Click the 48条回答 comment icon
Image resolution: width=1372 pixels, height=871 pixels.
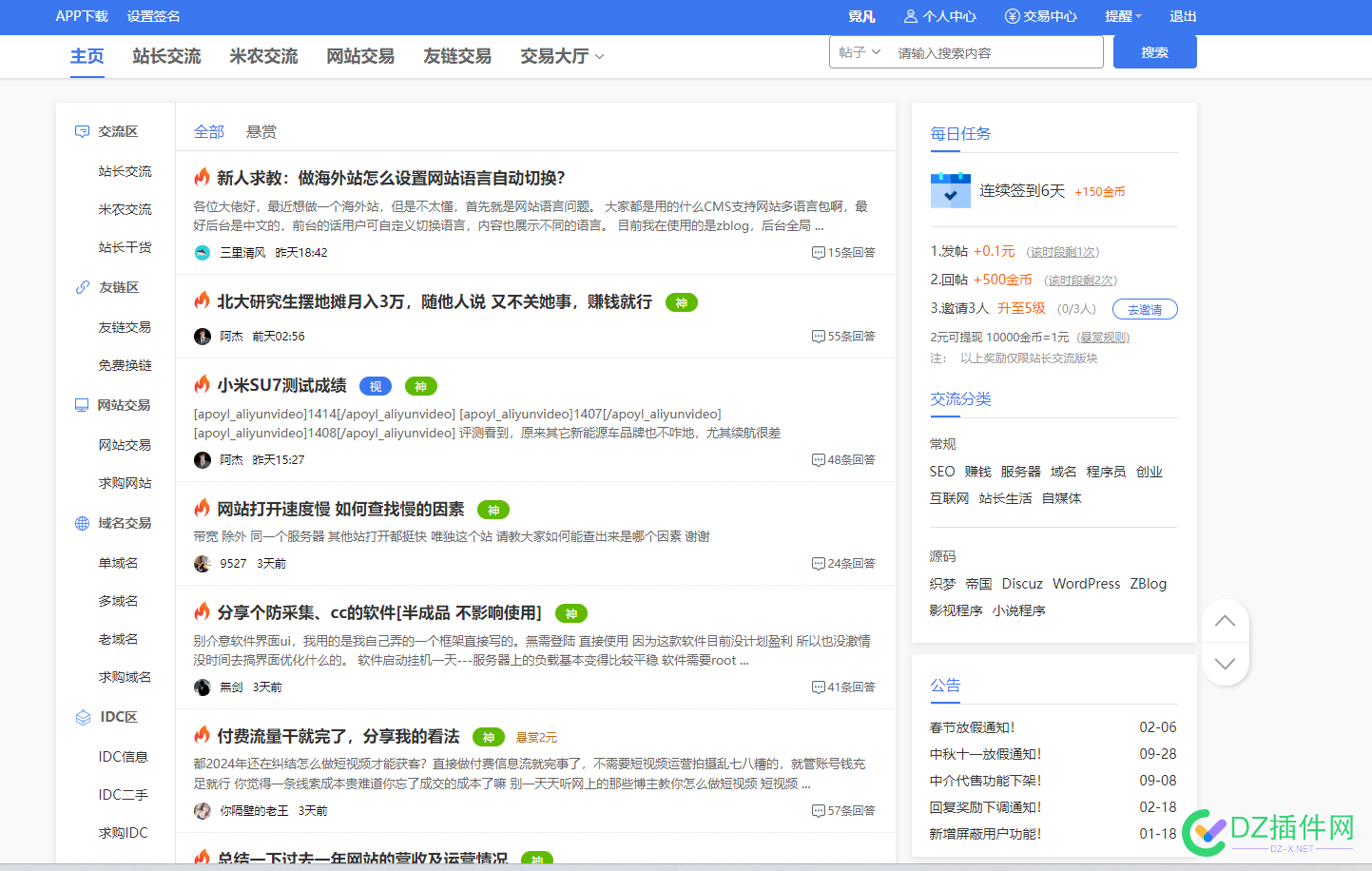pos(818,460)
